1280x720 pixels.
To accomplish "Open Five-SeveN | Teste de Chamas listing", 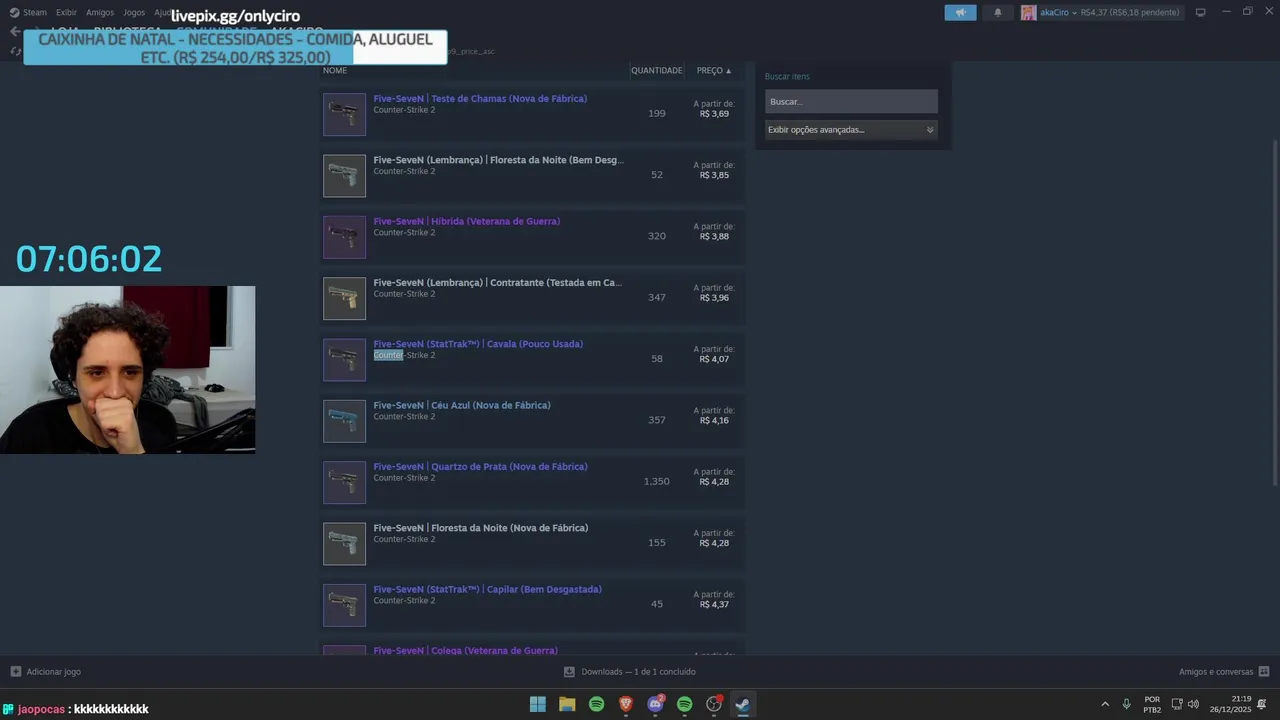I will (480, 99).
